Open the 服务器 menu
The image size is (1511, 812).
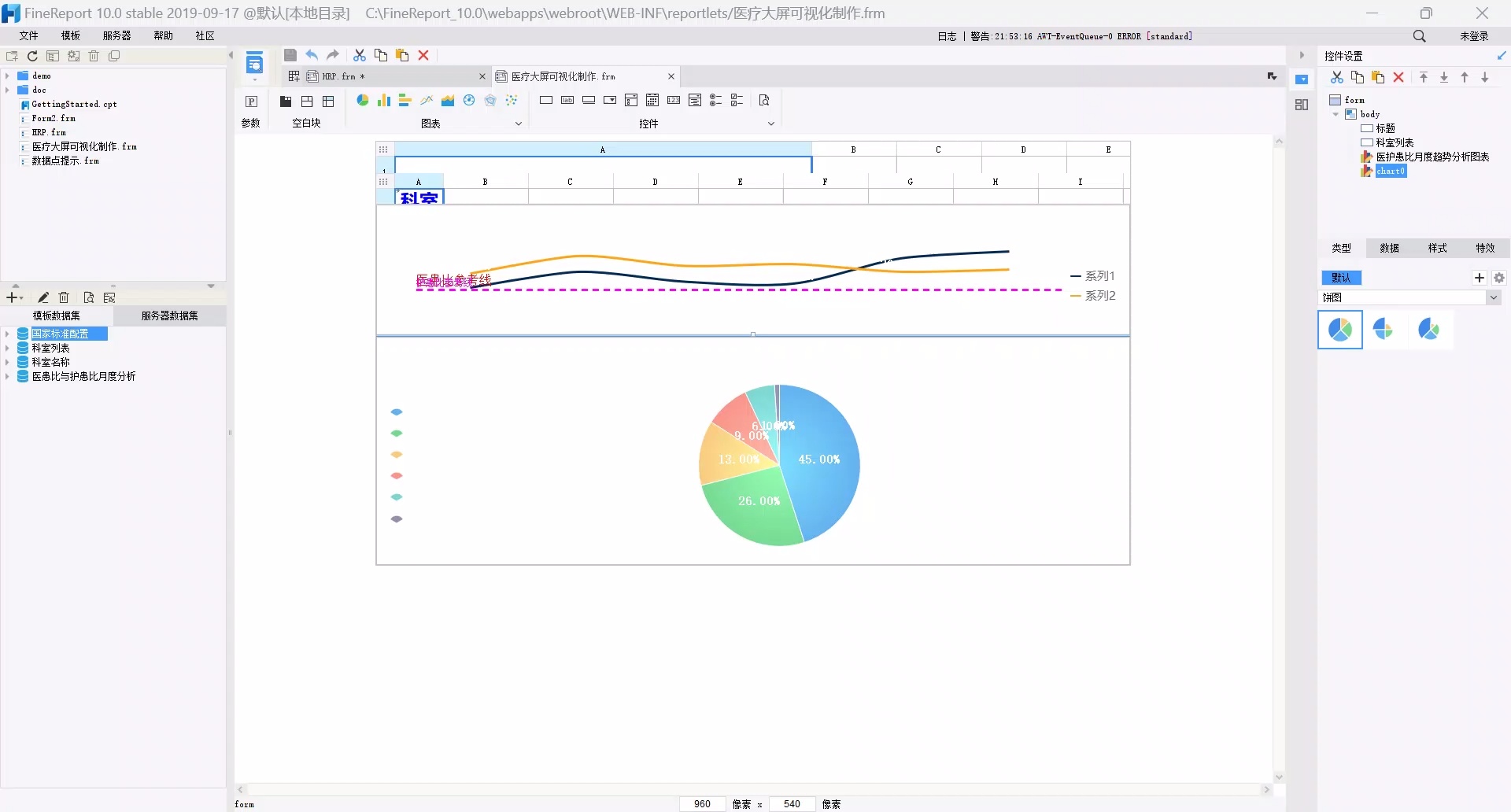(116, 35)
